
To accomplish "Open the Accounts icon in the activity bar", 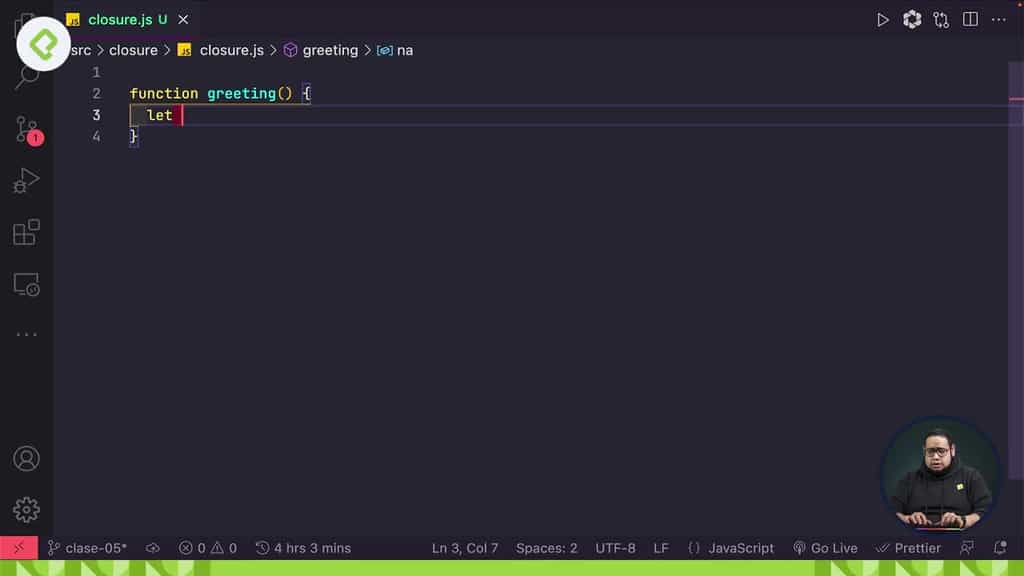I will [25, 459].
